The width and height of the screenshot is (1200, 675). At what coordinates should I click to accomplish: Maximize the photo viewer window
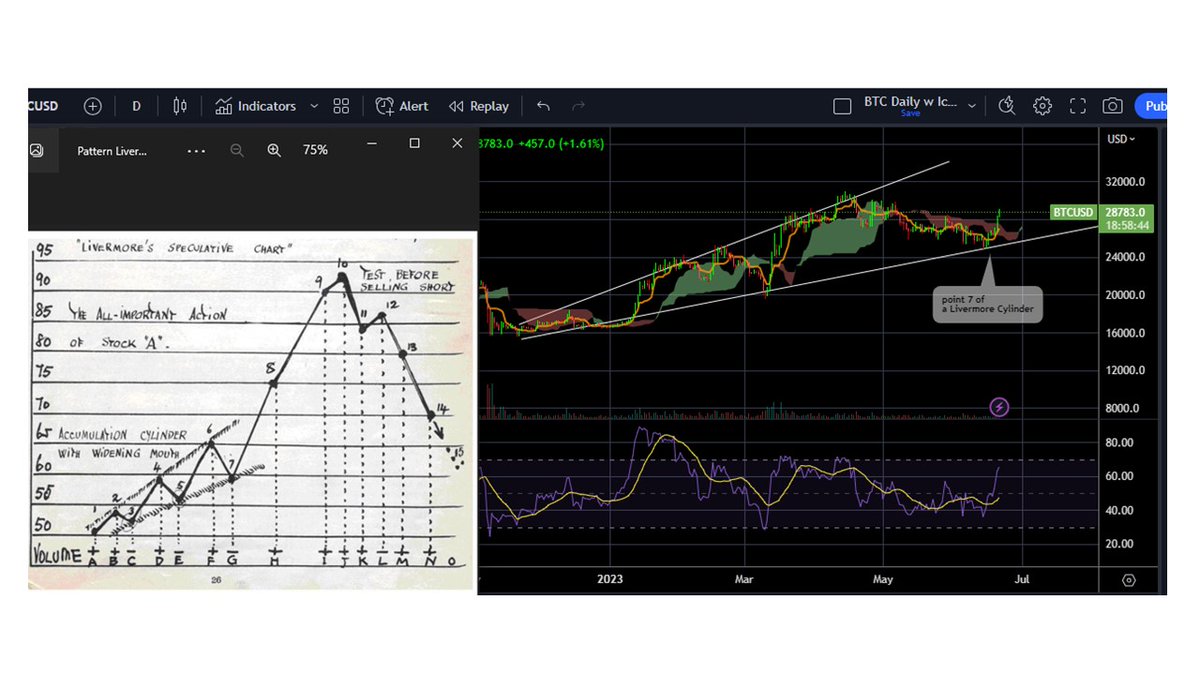415,144
